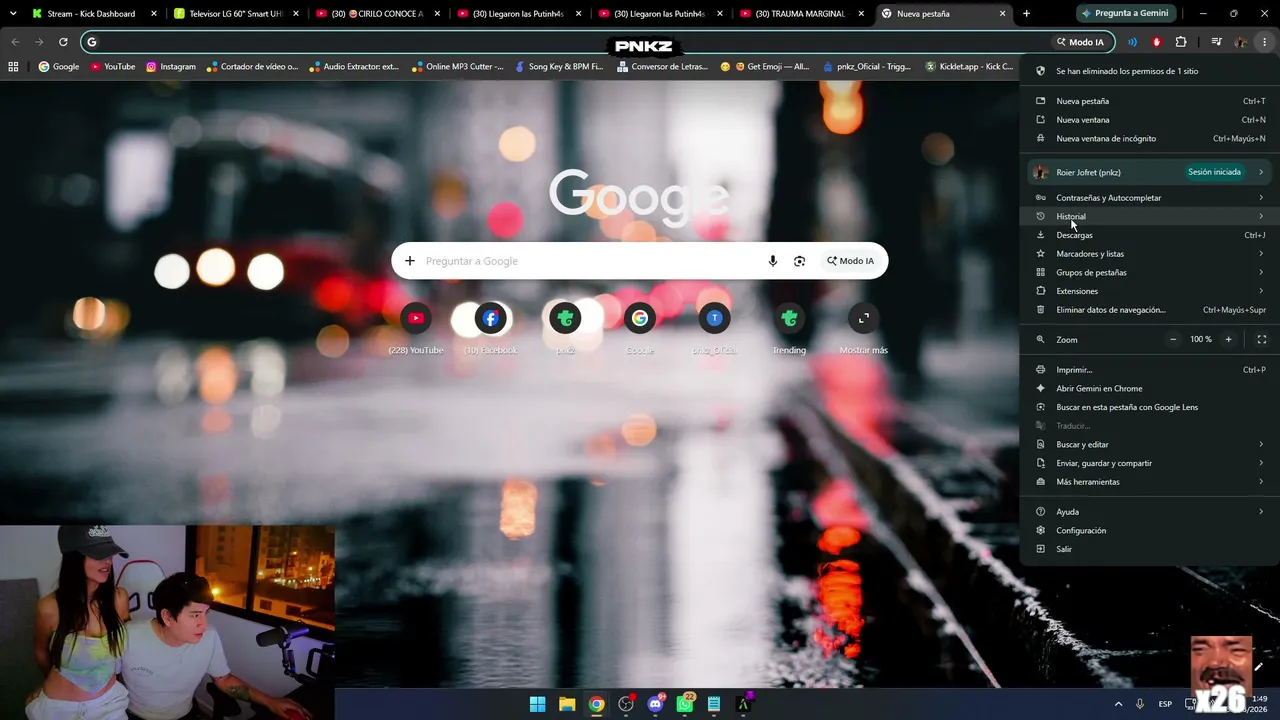Expand Buscar y editar submenu
The height and width of the screenshot is (720, 1280).
point(1150,444)
